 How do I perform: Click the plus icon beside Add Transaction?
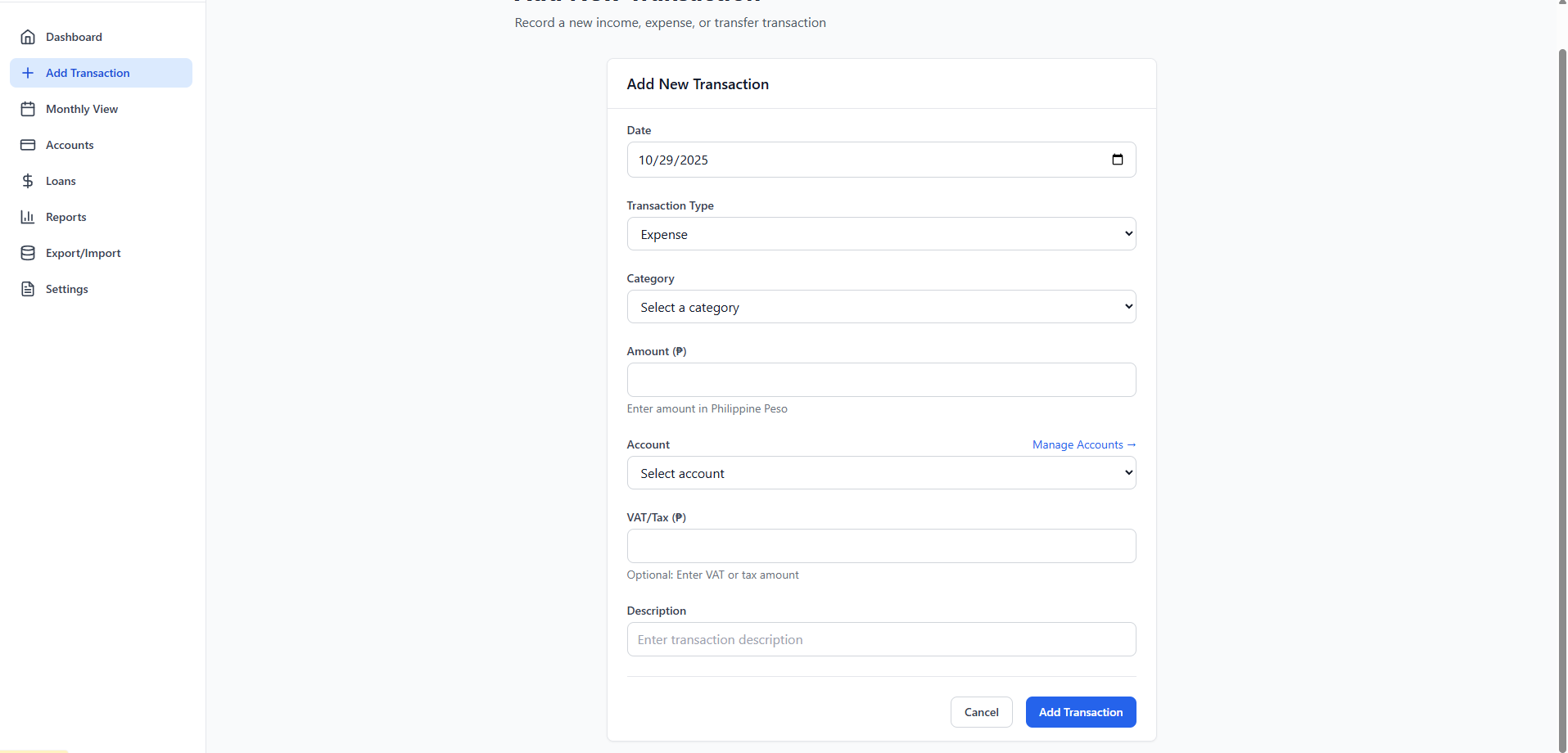tap(28, 73)
